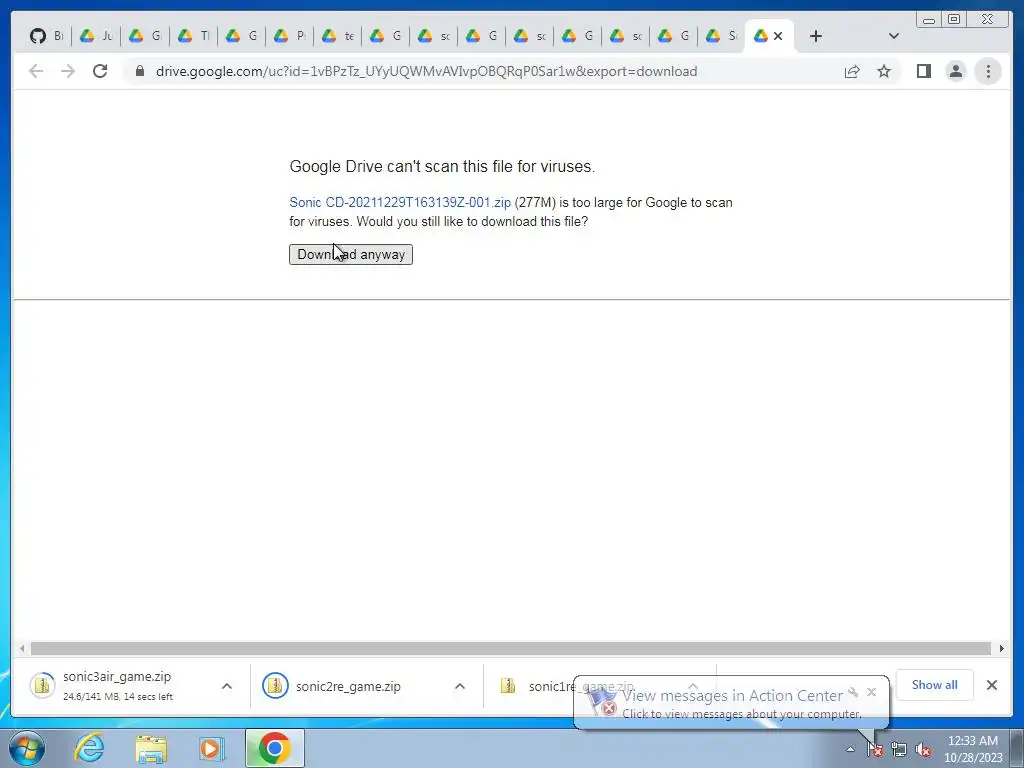Click the sonic3air download progress text

tap(118, 697)
